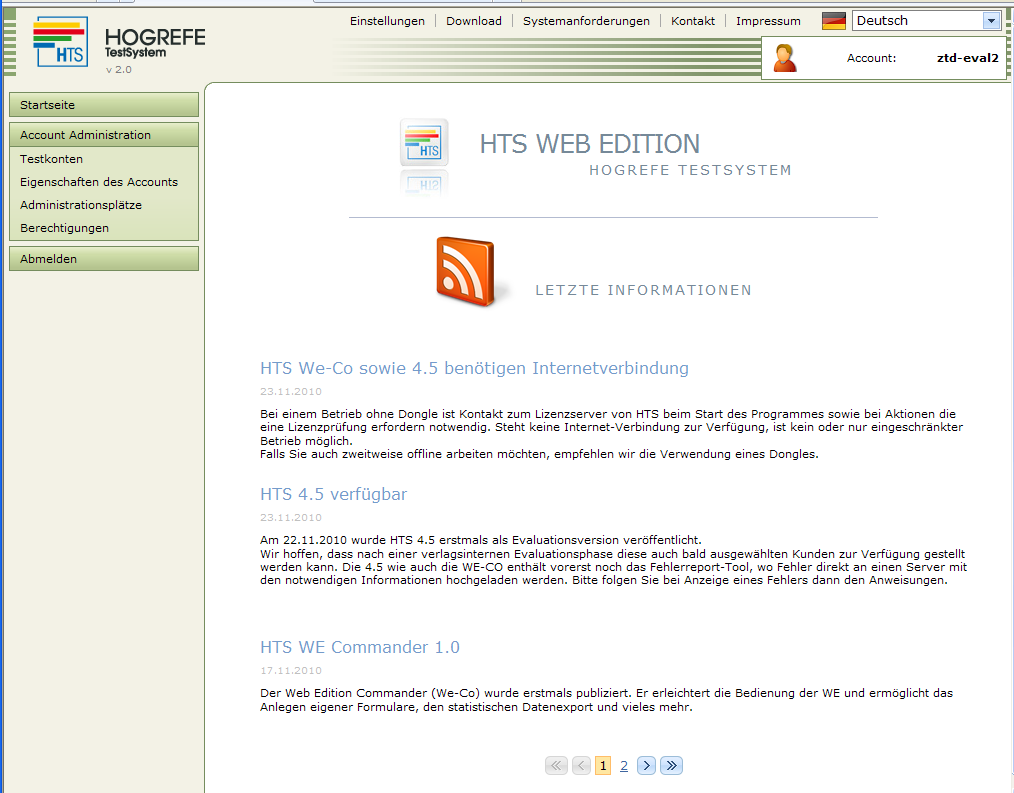This screenshot has height=793, width=1014.
Task: Open the Impressum page
Action: 768,21
